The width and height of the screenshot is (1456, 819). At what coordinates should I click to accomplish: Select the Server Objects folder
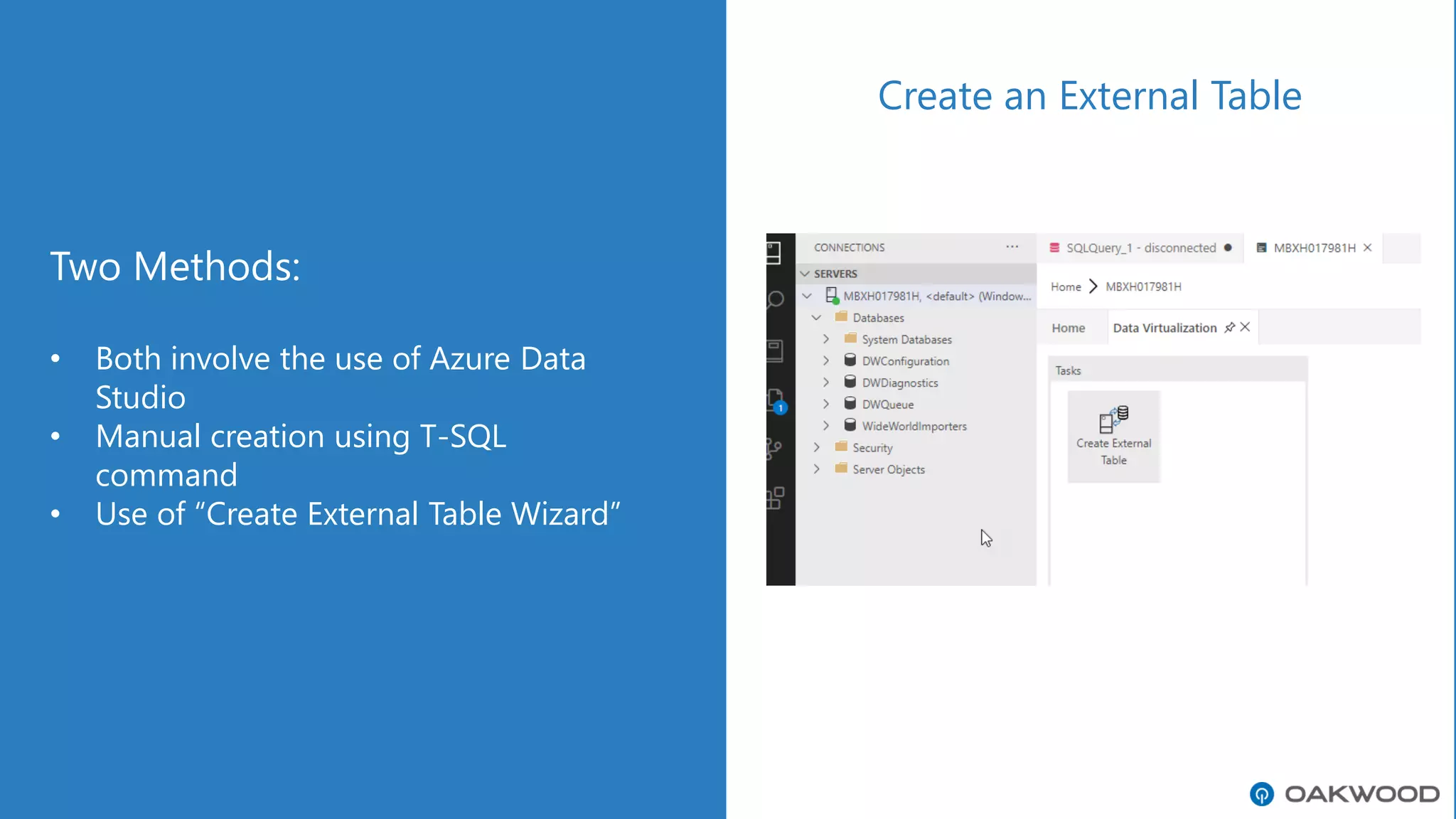[888, 470]
